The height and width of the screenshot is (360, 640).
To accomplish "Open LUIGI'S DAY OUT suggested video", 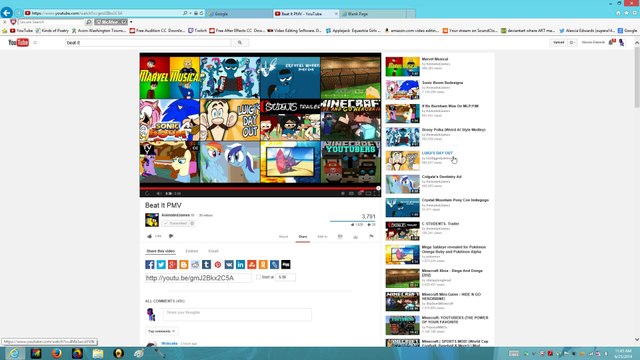I will coord(437,153).
